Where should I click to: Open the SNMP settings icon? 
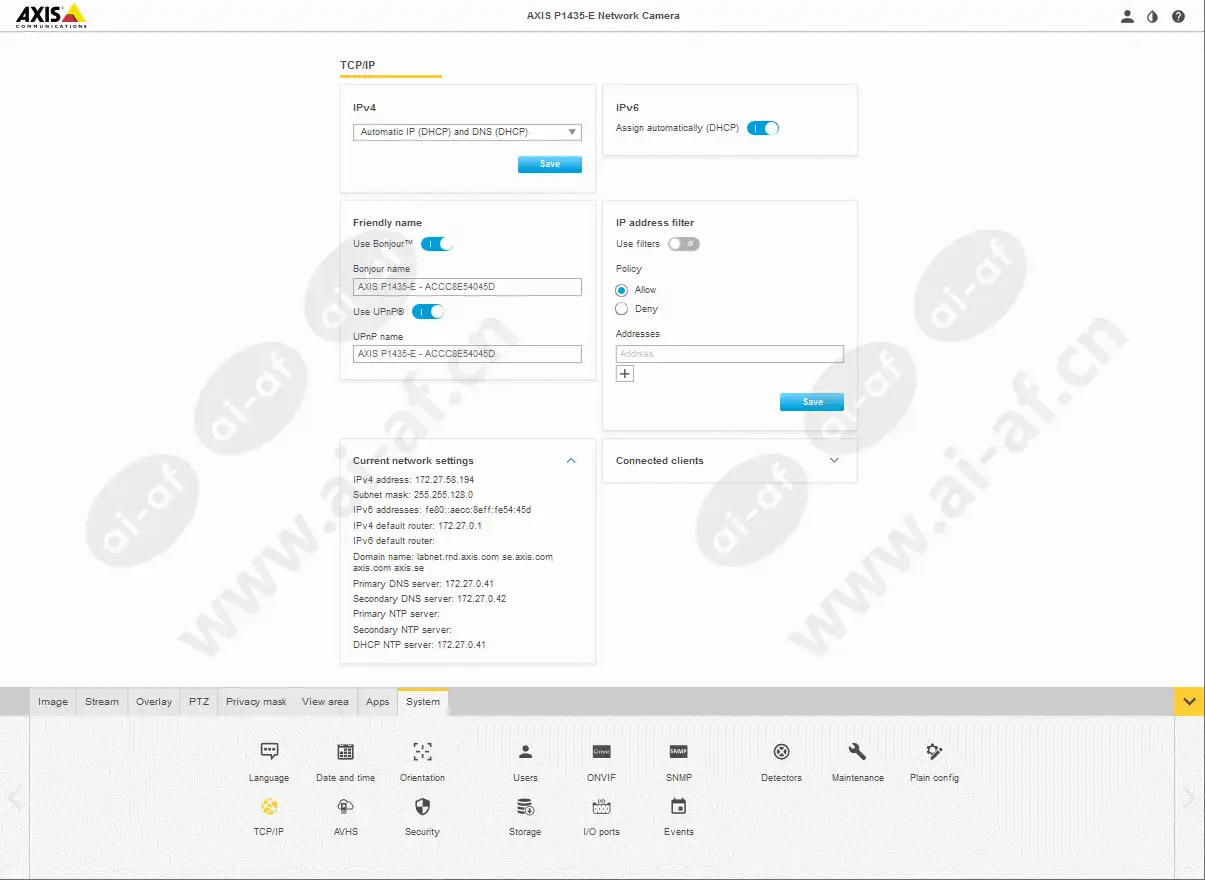(678, 751)
